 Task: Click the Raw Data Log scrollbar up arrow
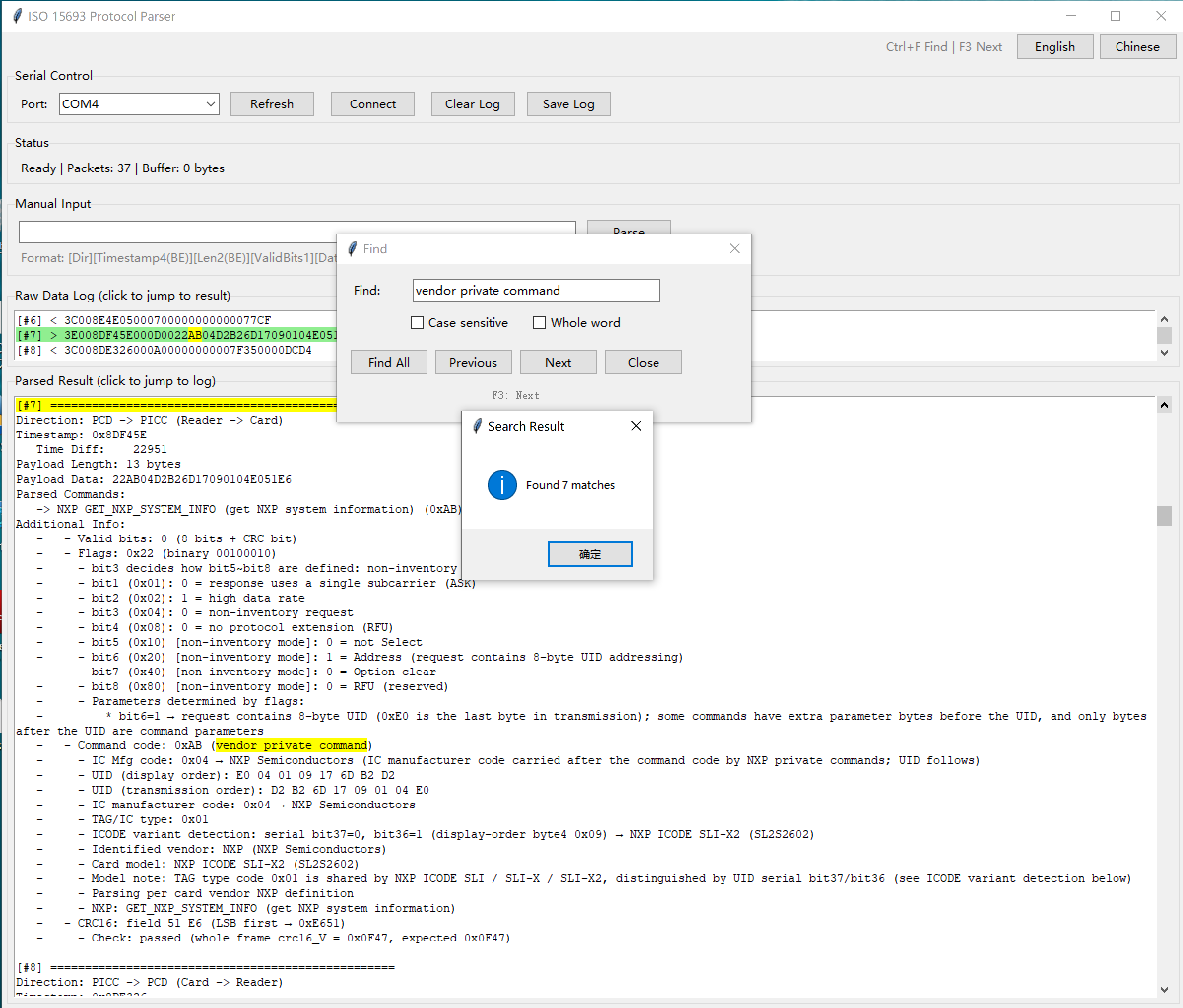1164,319
